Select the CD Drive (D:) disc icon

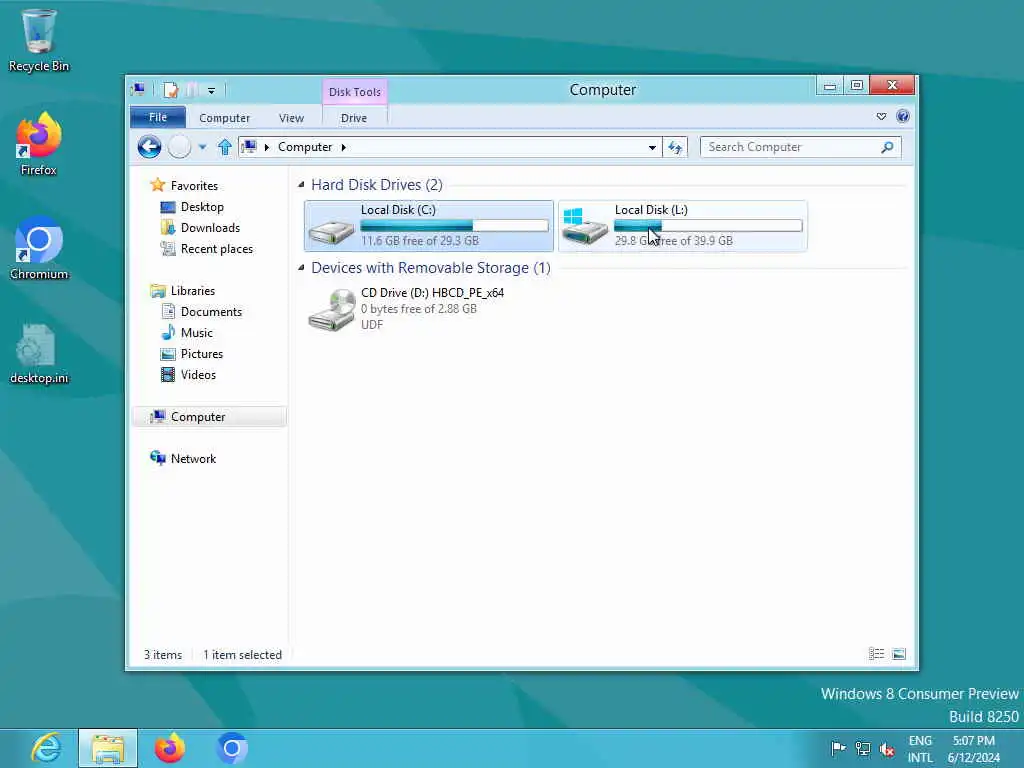coord(332,310)
